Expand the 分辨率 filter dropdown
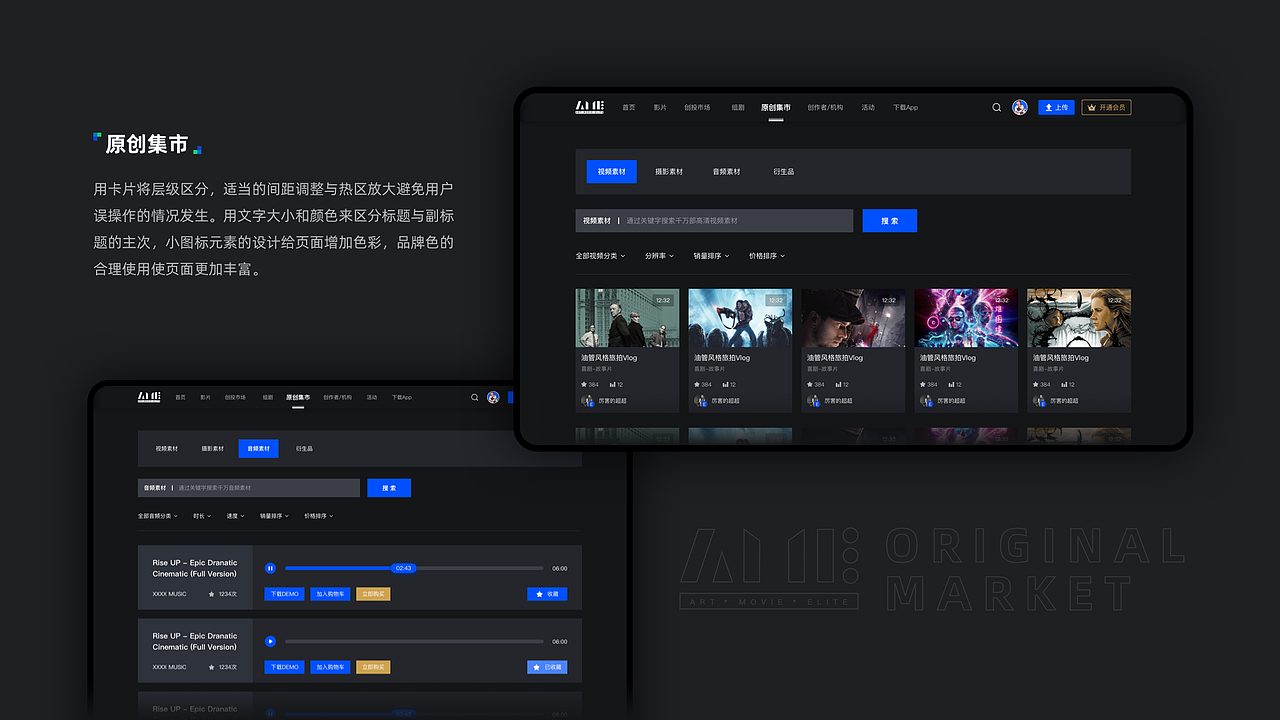1280x720 pixels. (659, 256)
